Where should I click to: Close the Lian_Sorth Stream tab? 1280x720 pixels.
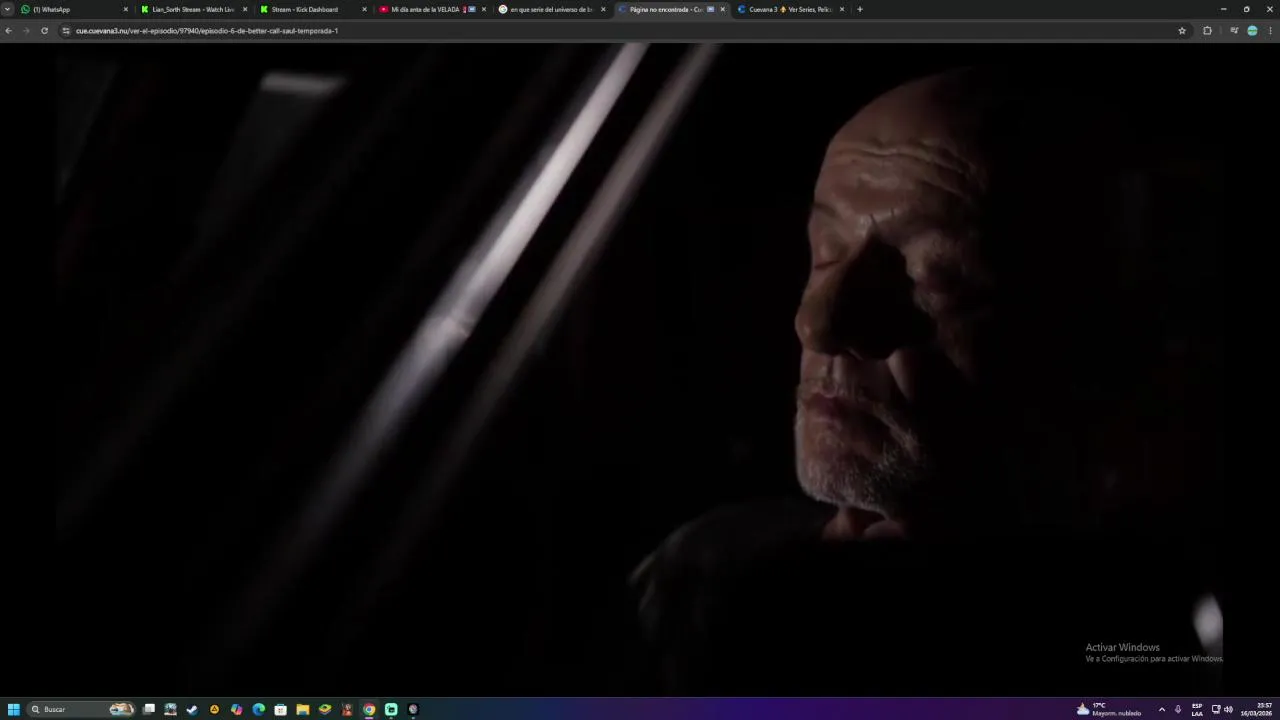[x=245, y=9]
